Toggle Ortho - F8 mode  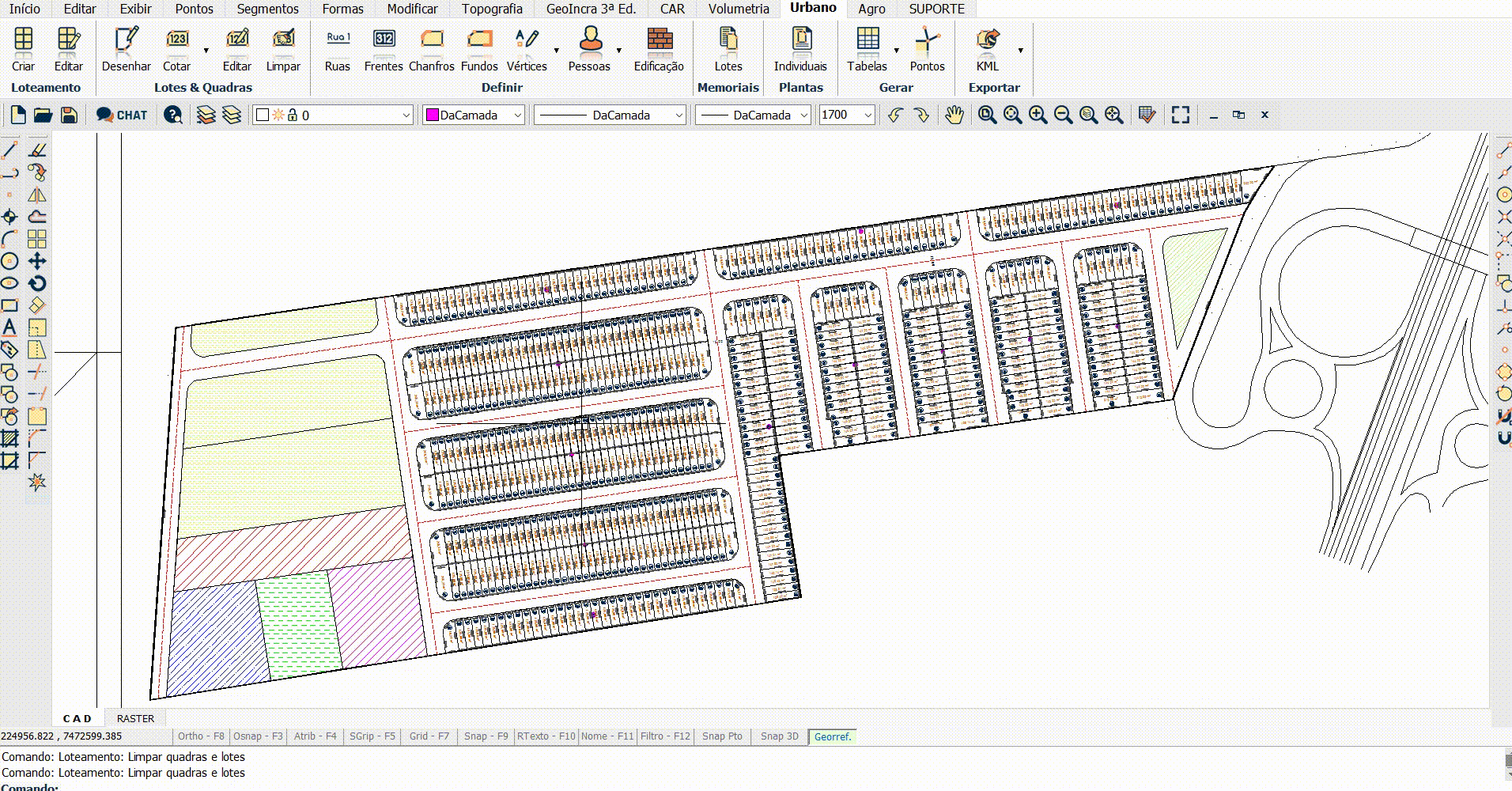[x=201, y=736]
